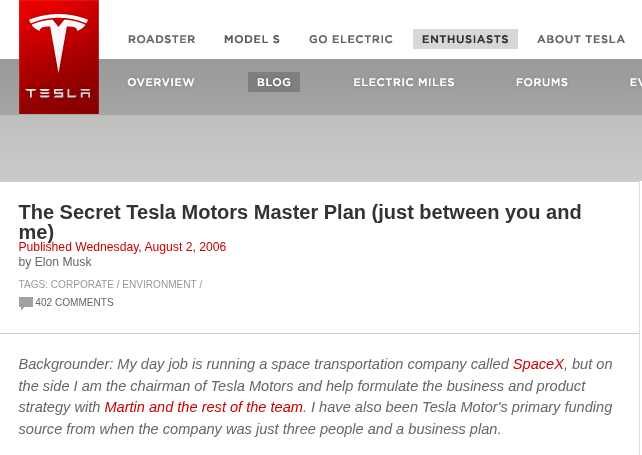Select the Blog sub-tab

[274, 82]
